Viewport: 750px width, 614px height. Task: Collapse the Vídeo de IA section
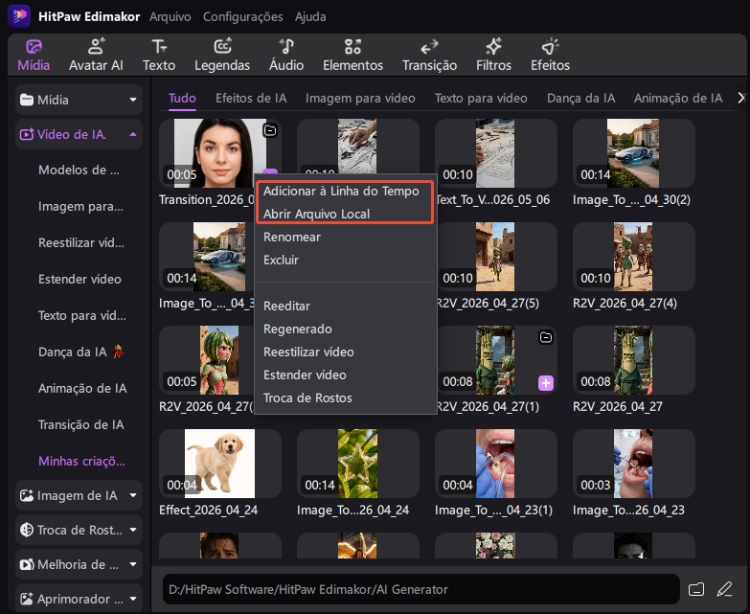79,134
